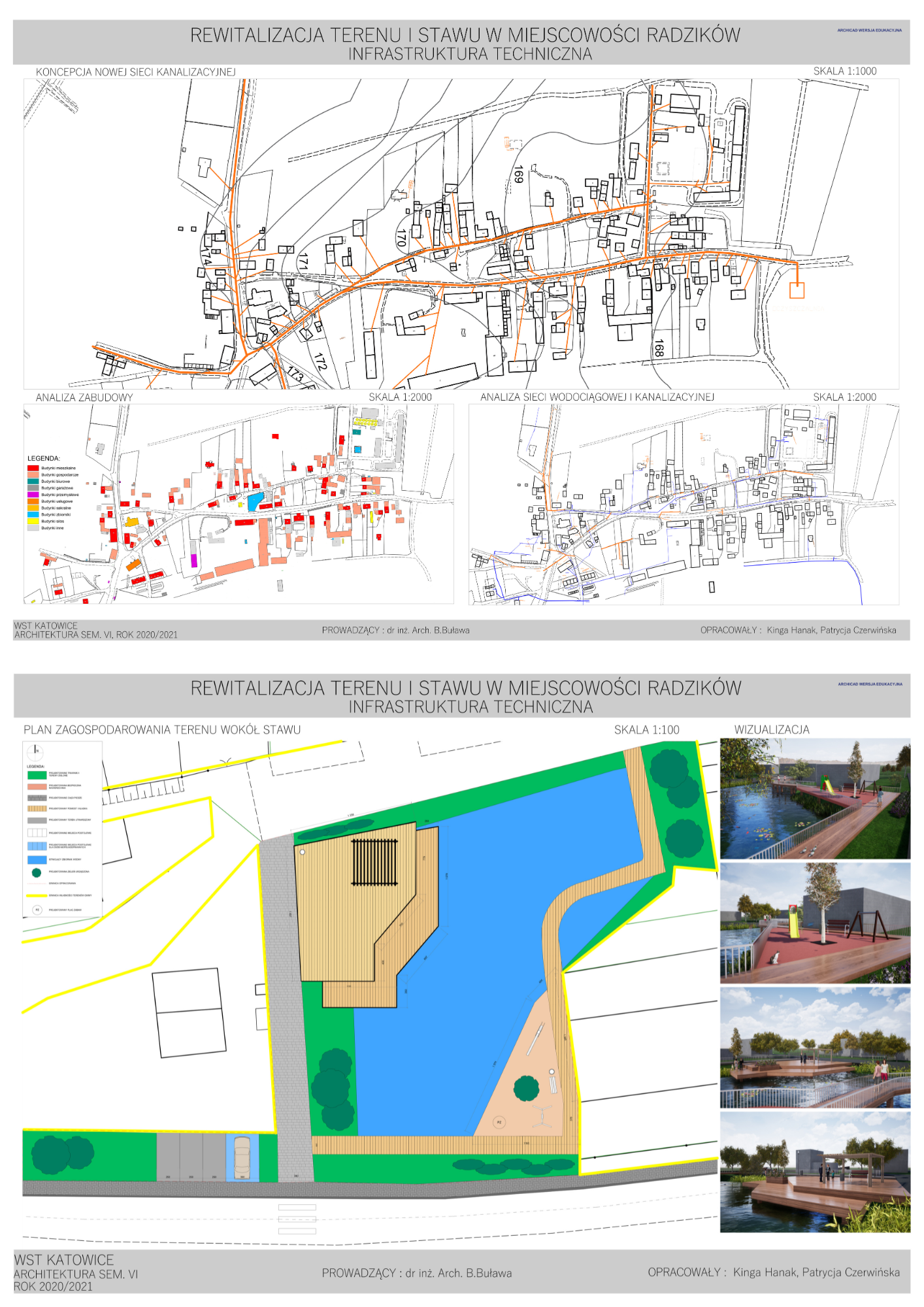
Task: Click the contour label 169 on the sewer map
Action: point(518,174)
